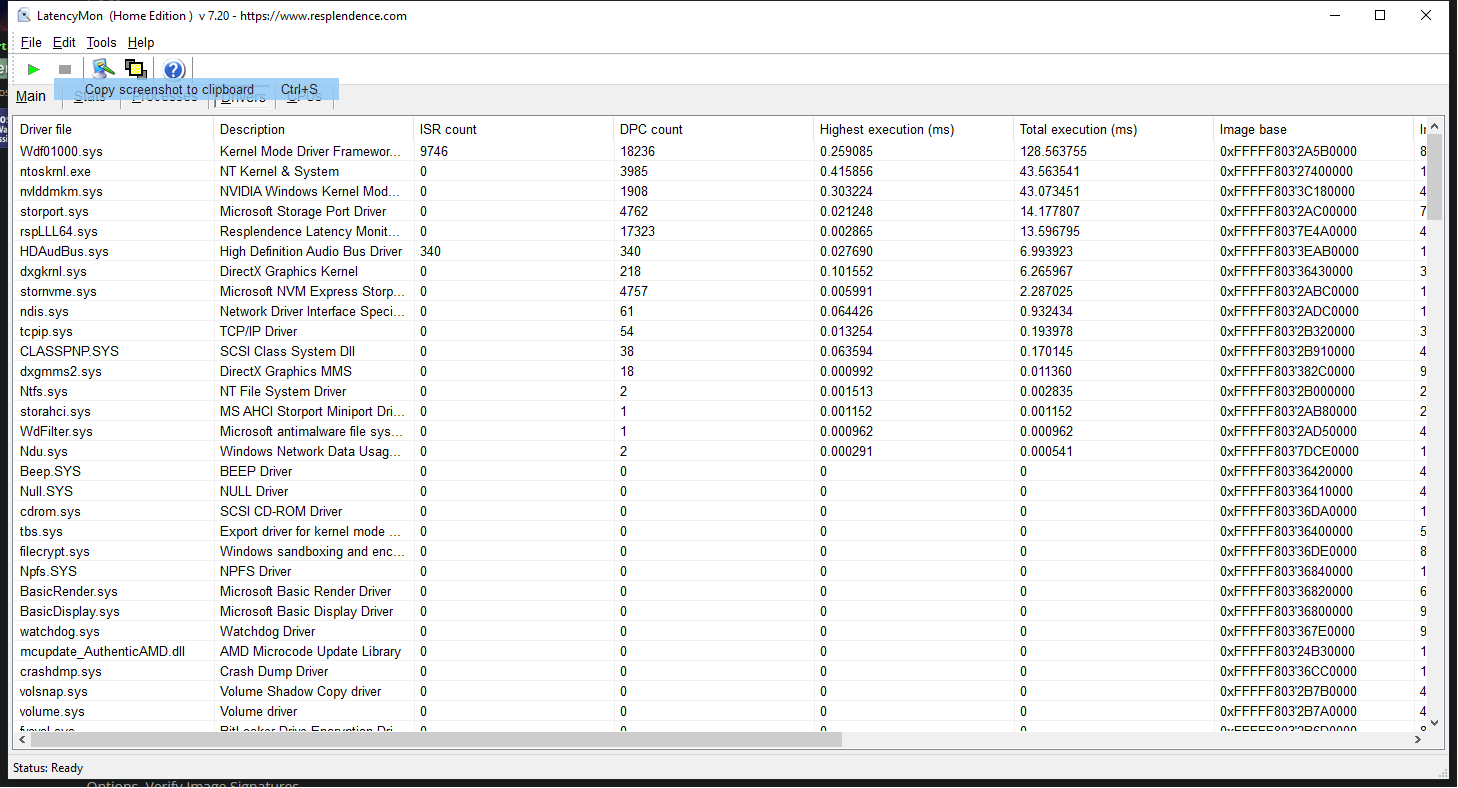The height and width of the screenshot is (788, 1458).
Task: Select the volsnap.sys driver row
Action: [x=720, y=691]
